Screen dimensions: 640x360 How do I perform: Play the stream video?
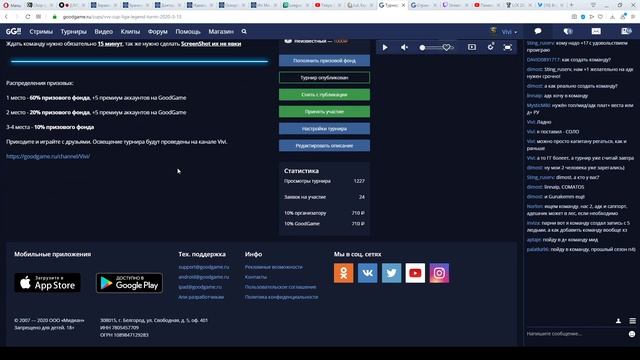click(x=385, y=47)
